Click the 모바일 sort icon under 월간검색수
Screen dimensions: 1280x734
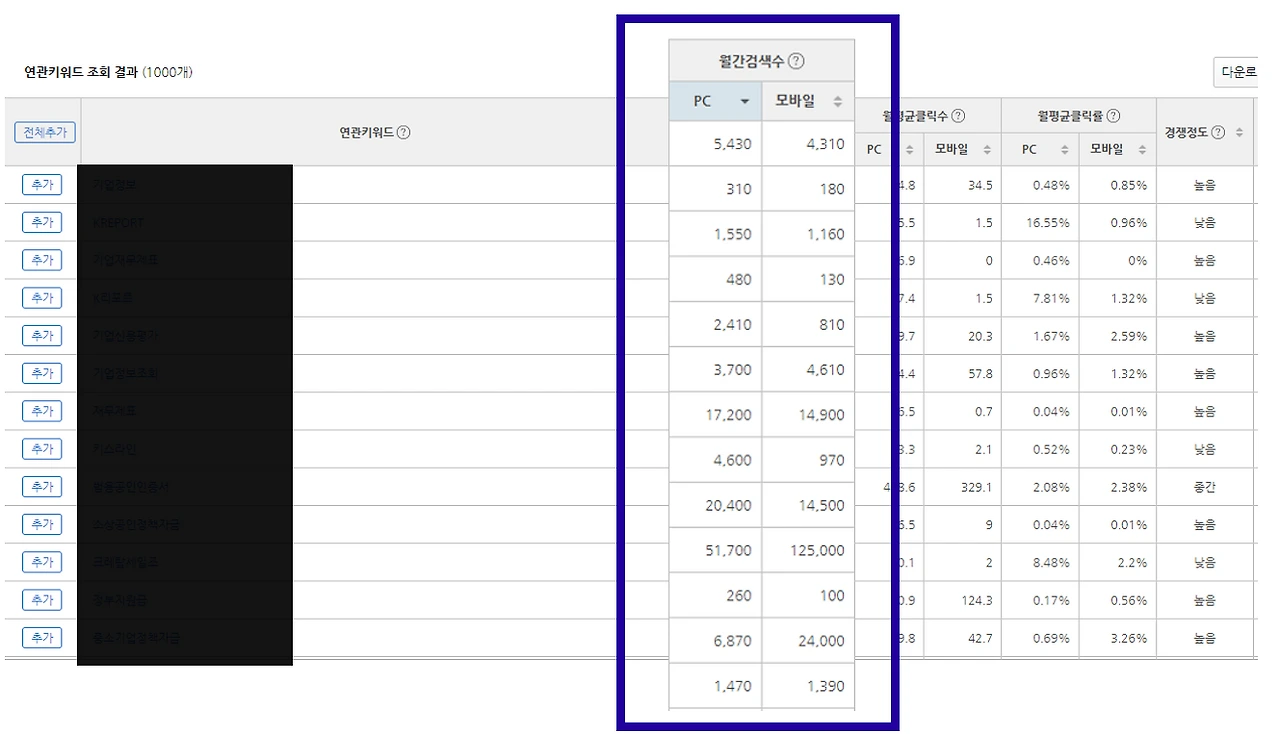tap(836, 100)
